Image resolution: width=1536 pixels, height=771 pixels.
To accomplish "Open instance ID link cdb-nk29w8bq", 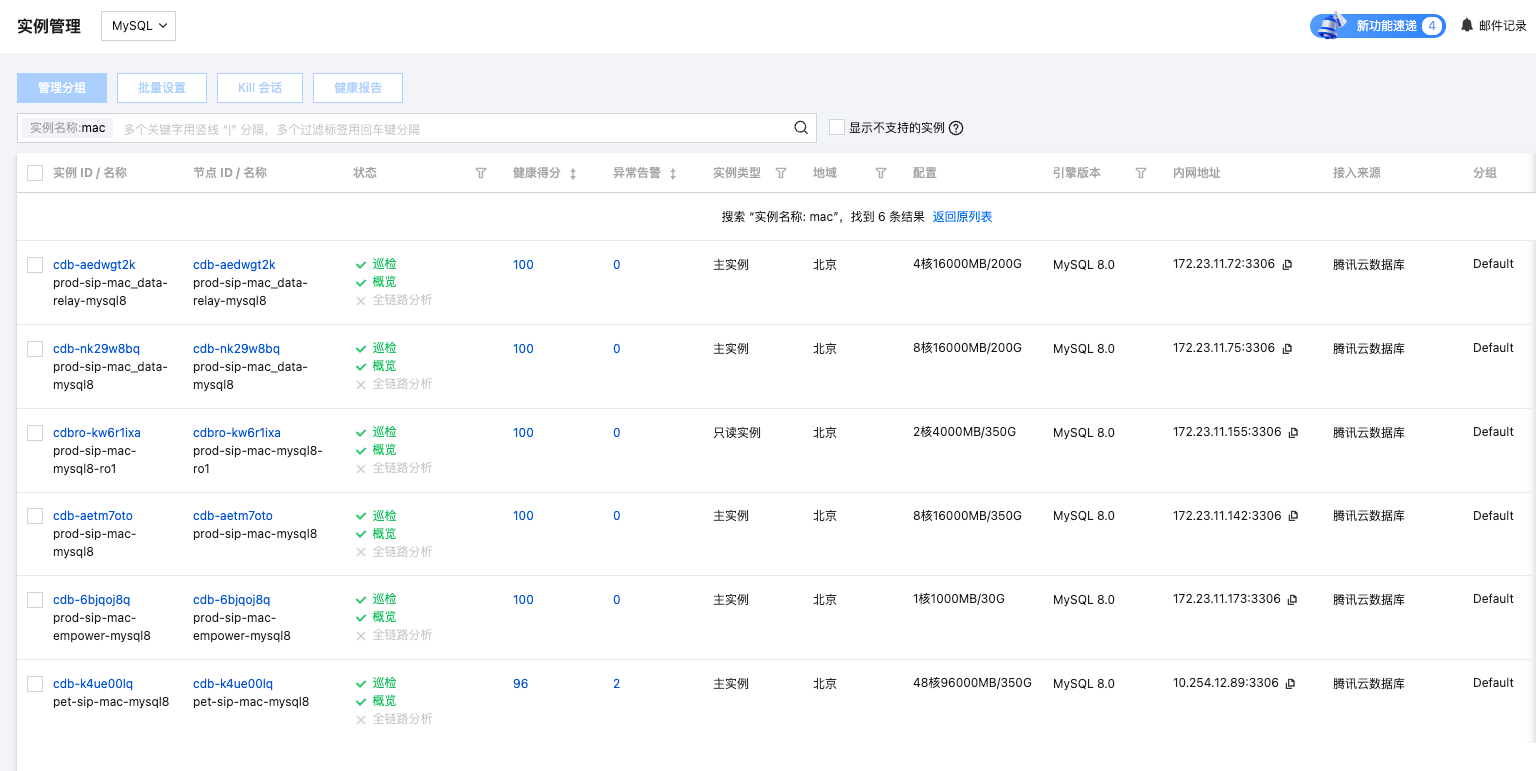I will tap(96, 349).
